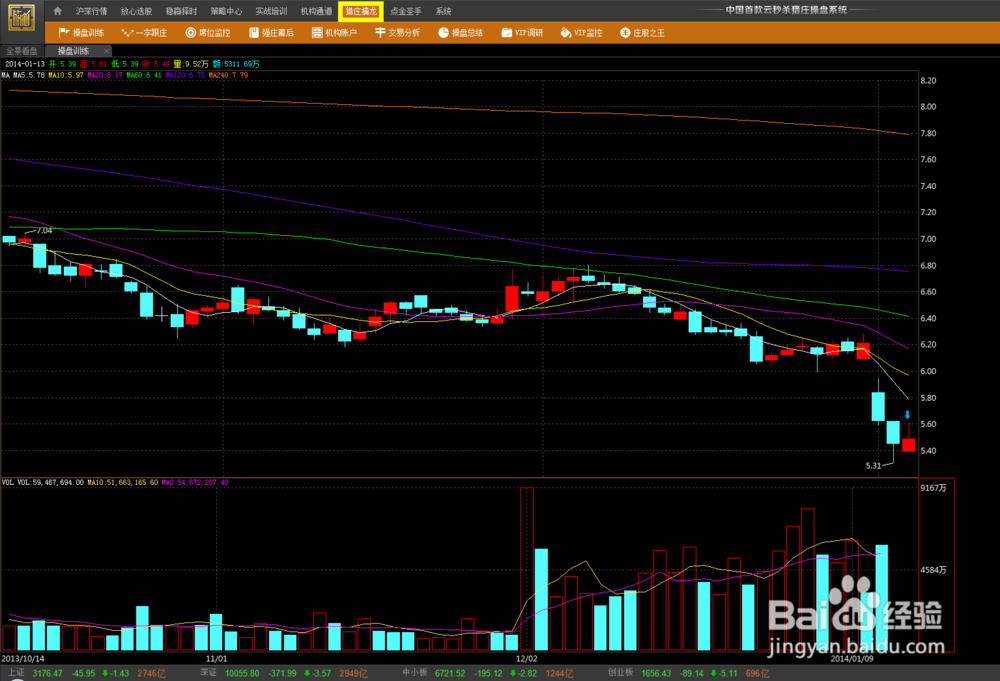Select the highlighted 猎庄擒龙 menu
The height and width of the screenshot is (681, 1000).
[361, 11]
